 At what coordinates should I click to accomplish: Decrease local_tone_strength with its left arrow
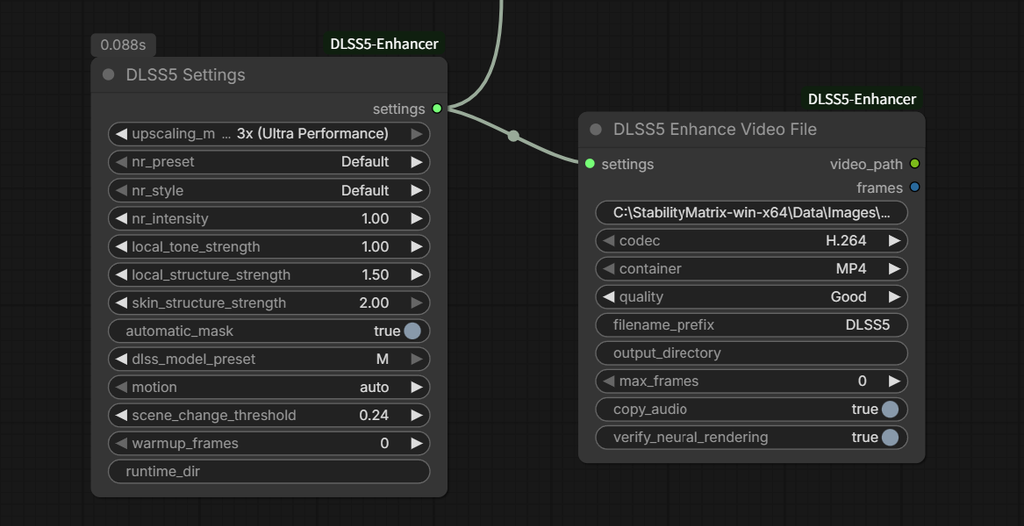(121, 247)
